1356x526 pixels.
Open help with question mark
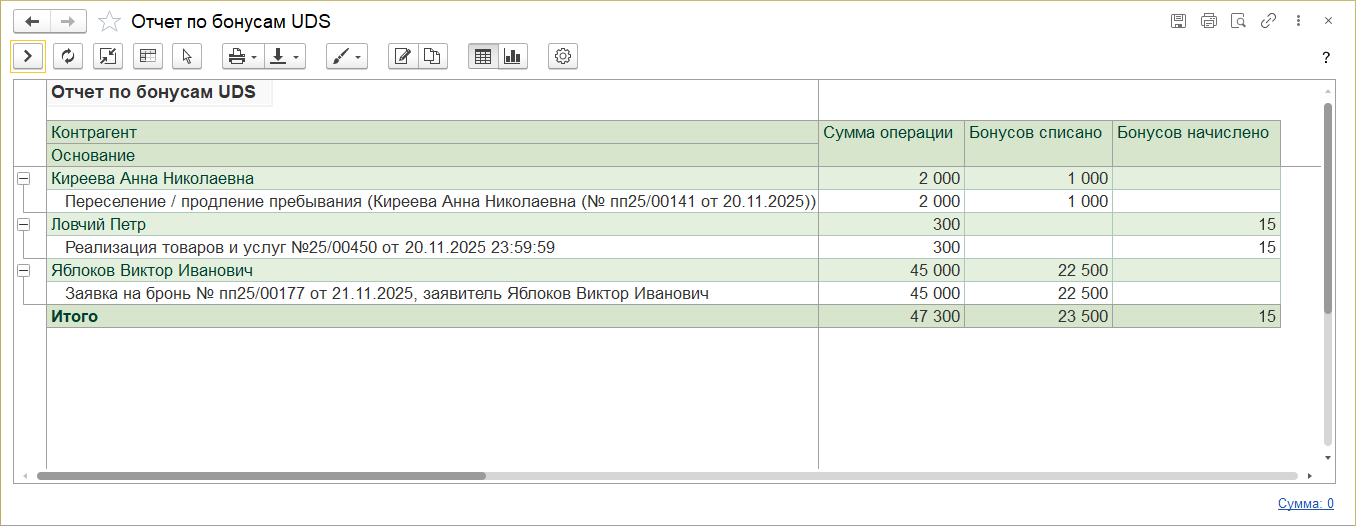pos(1326,58)
